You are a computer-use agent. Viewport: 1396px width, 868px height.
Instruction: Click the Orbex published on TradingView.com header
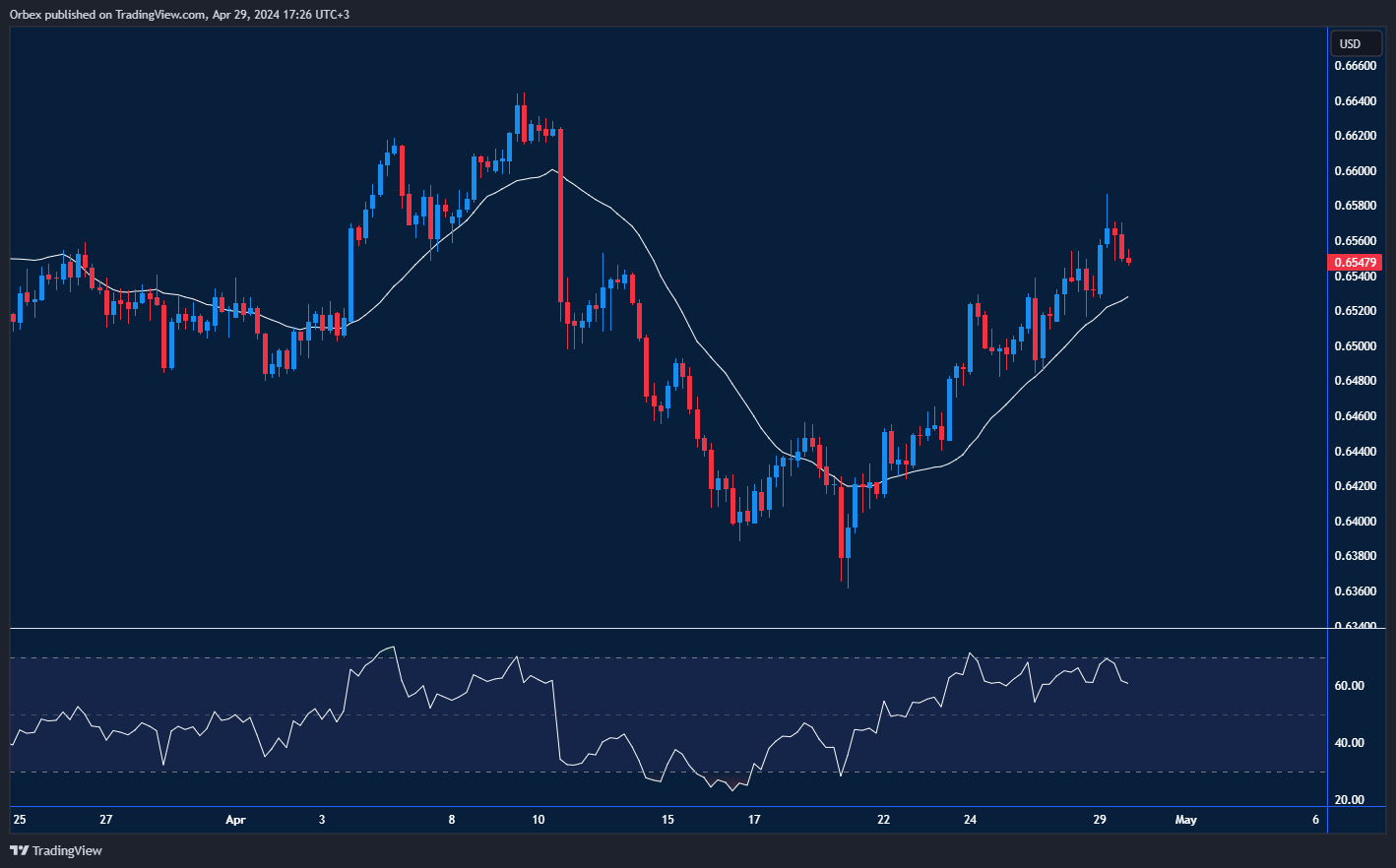pyautogui.click(x=179, y=14)
